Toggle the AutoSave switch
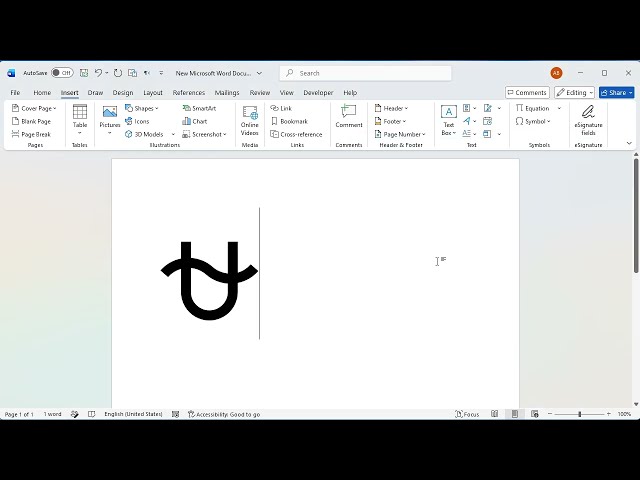Viewport: 640px width, 480px height. point(62,73)
